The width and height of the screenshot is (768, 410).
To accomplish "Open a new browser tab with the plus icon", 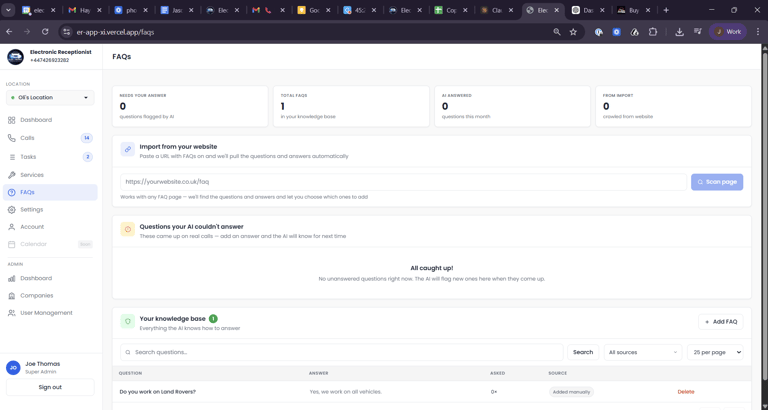I will [666, 10].
